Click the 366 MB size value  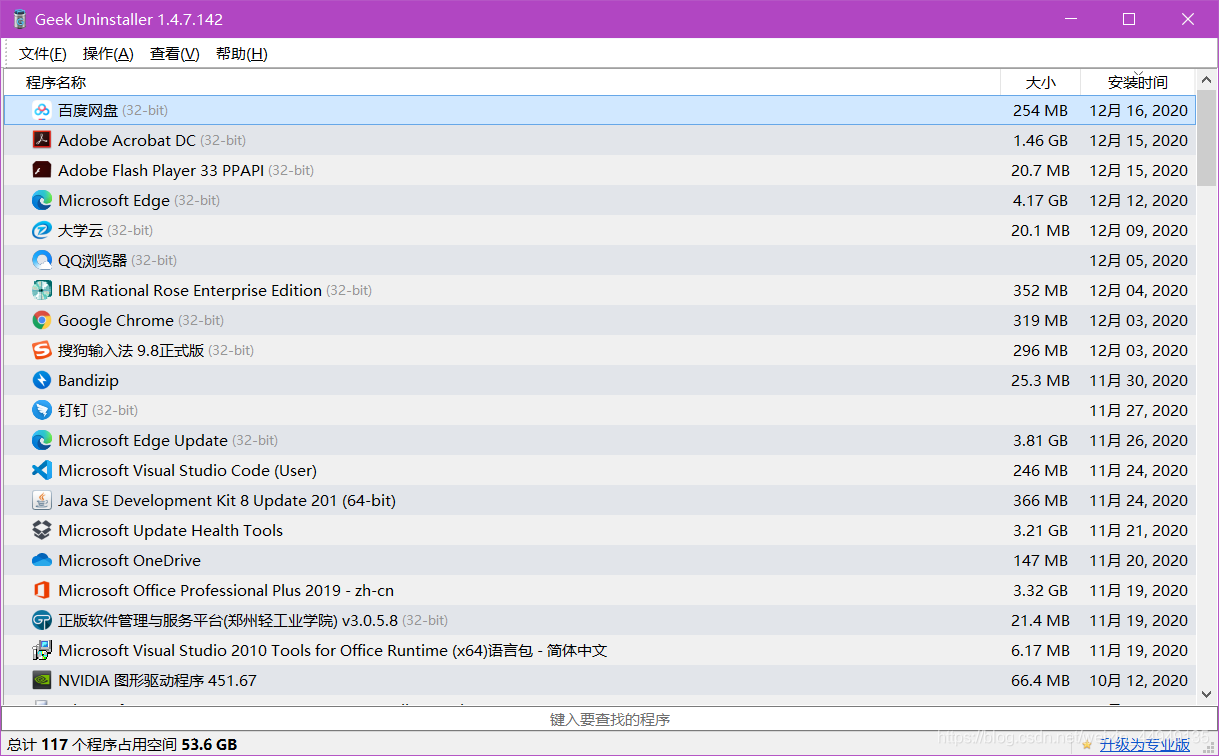(1040, 500)
